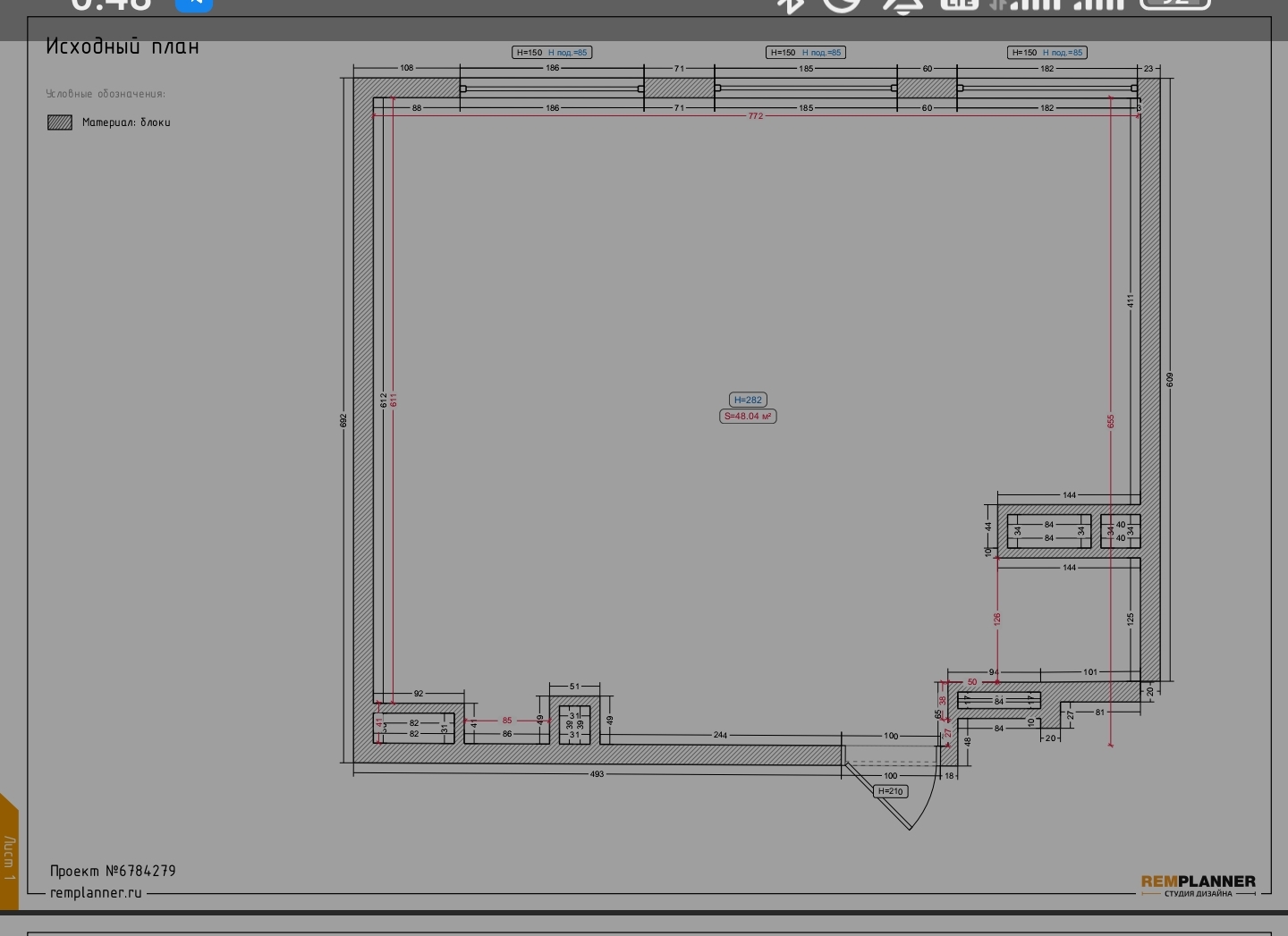Click the 'Условные обозначения' legend heading

106,94
